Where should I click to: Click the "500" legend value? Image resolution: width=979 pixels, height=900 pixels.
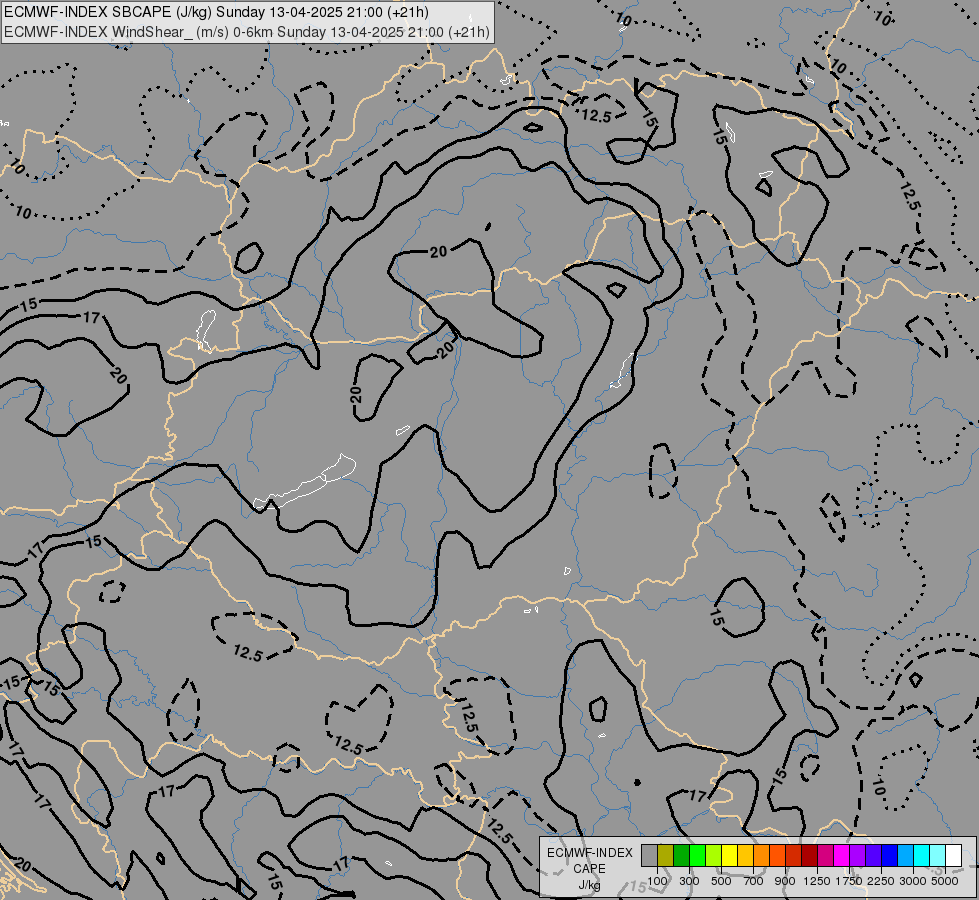721,881
